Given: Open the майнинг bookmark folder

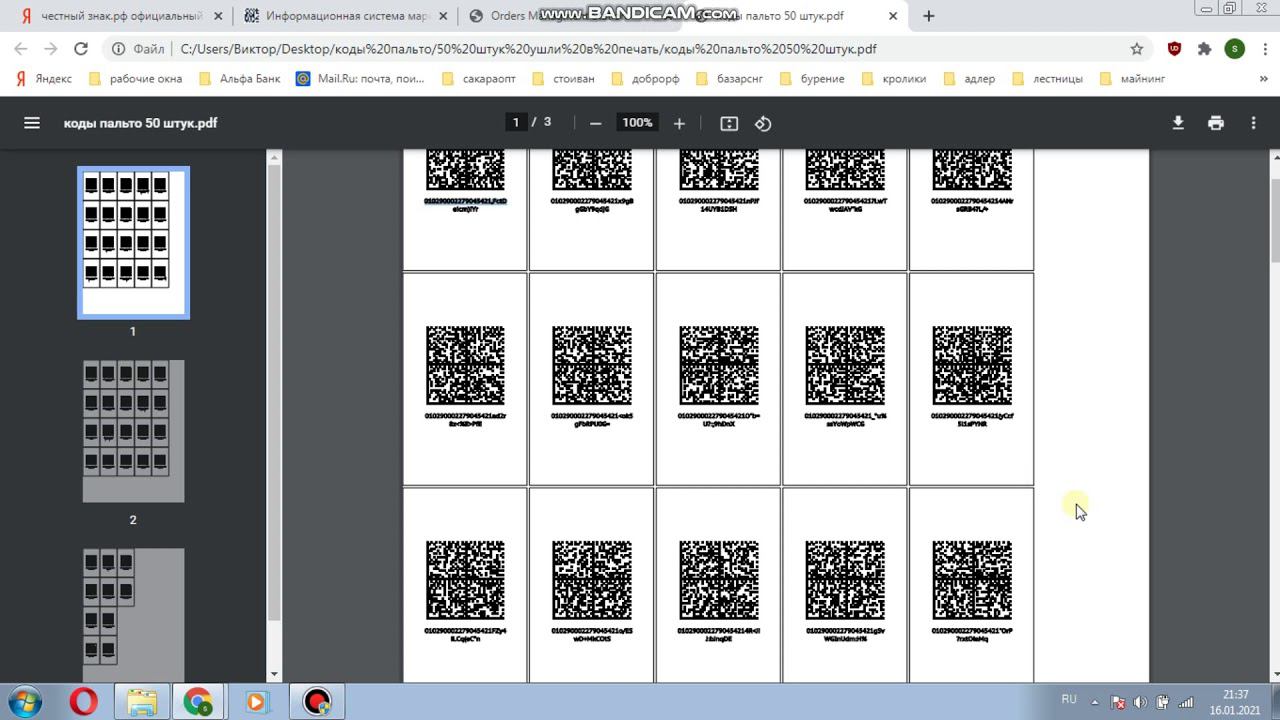Looking at the screenshot, I should [x=1132, y=79].
